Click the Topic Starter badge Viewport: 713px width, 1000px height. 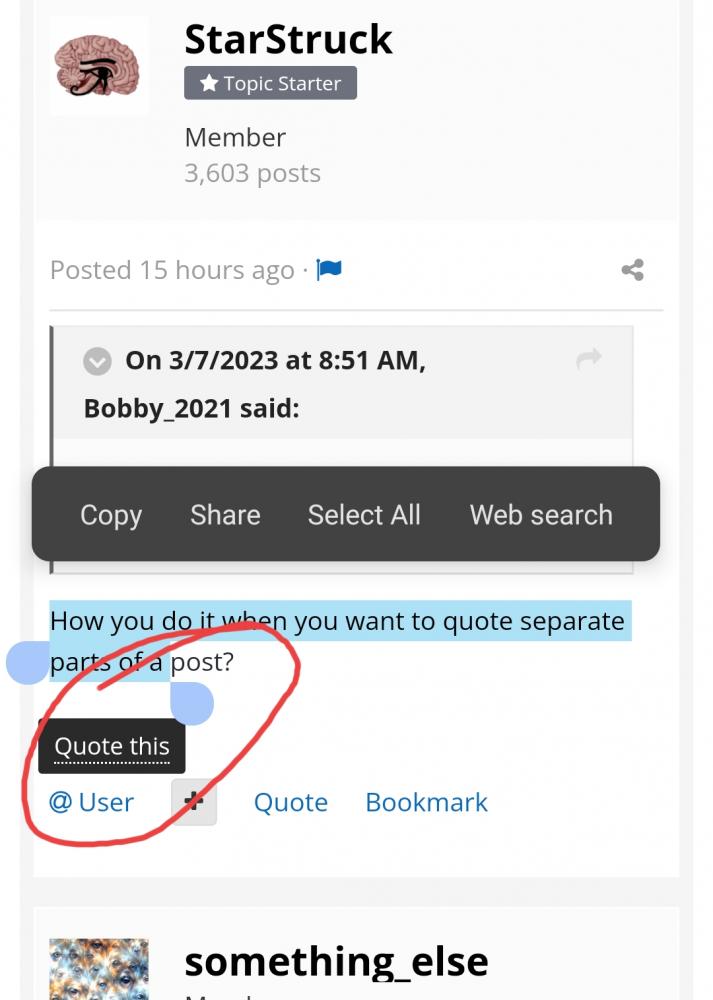point(270,83)
